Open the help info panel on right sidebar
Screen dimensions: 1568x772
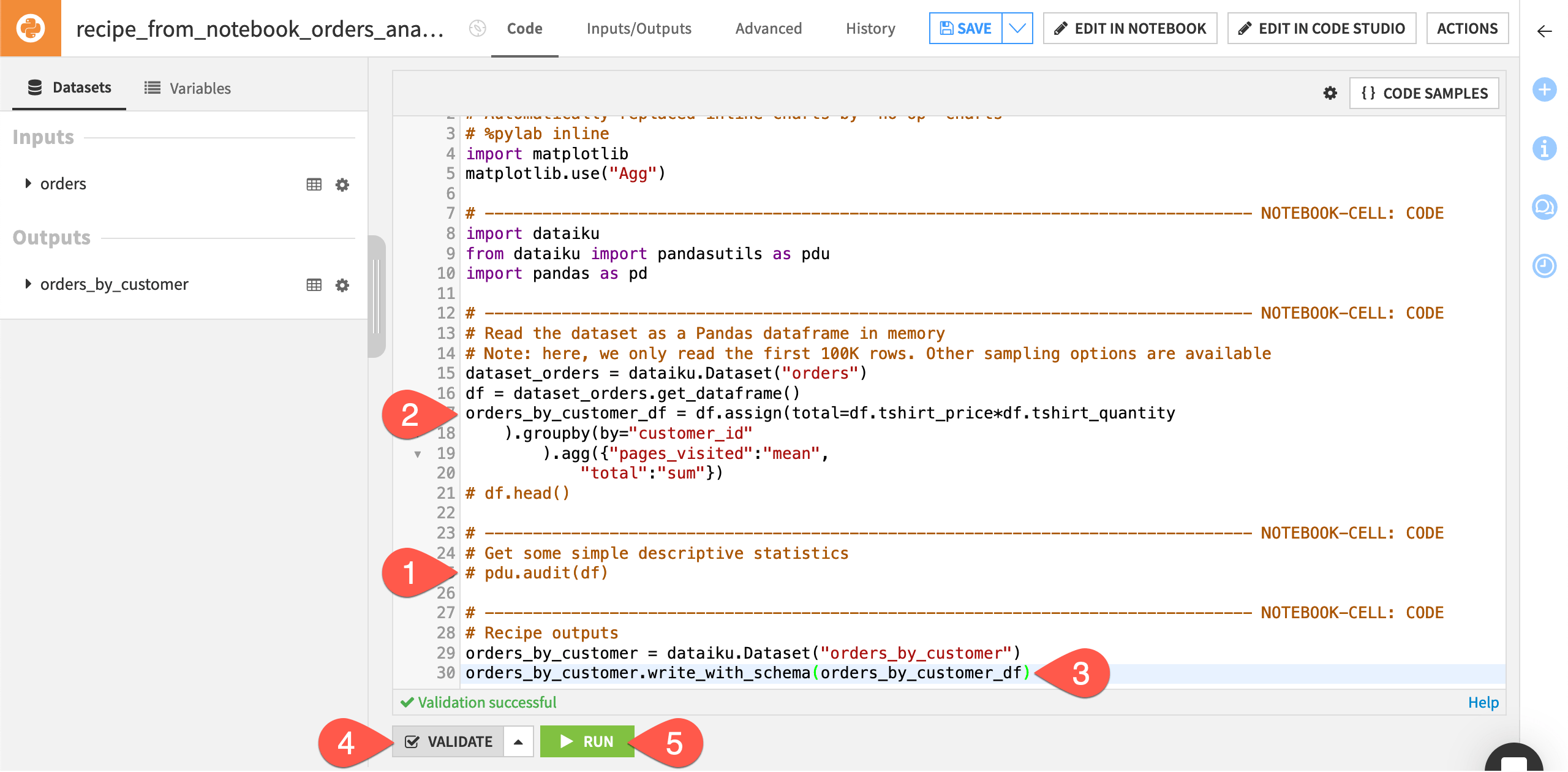click(1544, 148)
